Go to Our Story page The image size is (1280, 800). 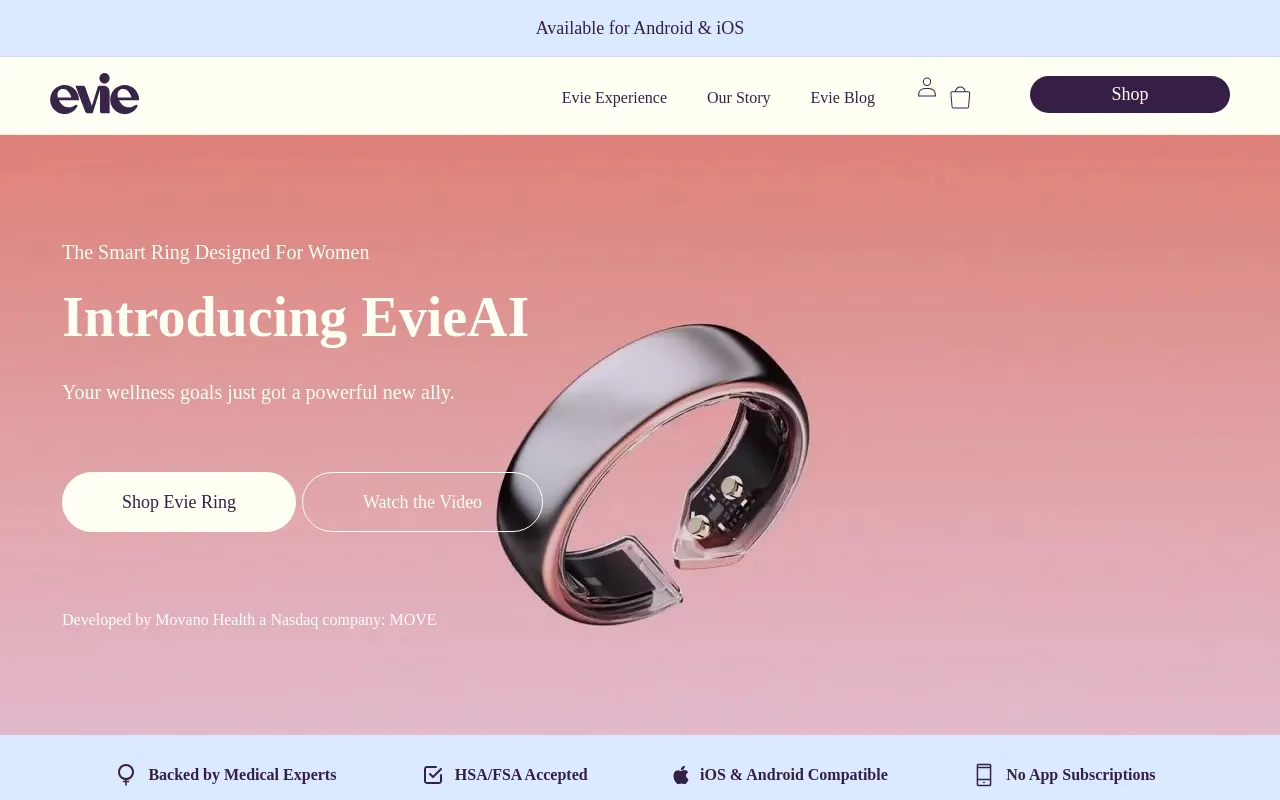coord(739,98)
